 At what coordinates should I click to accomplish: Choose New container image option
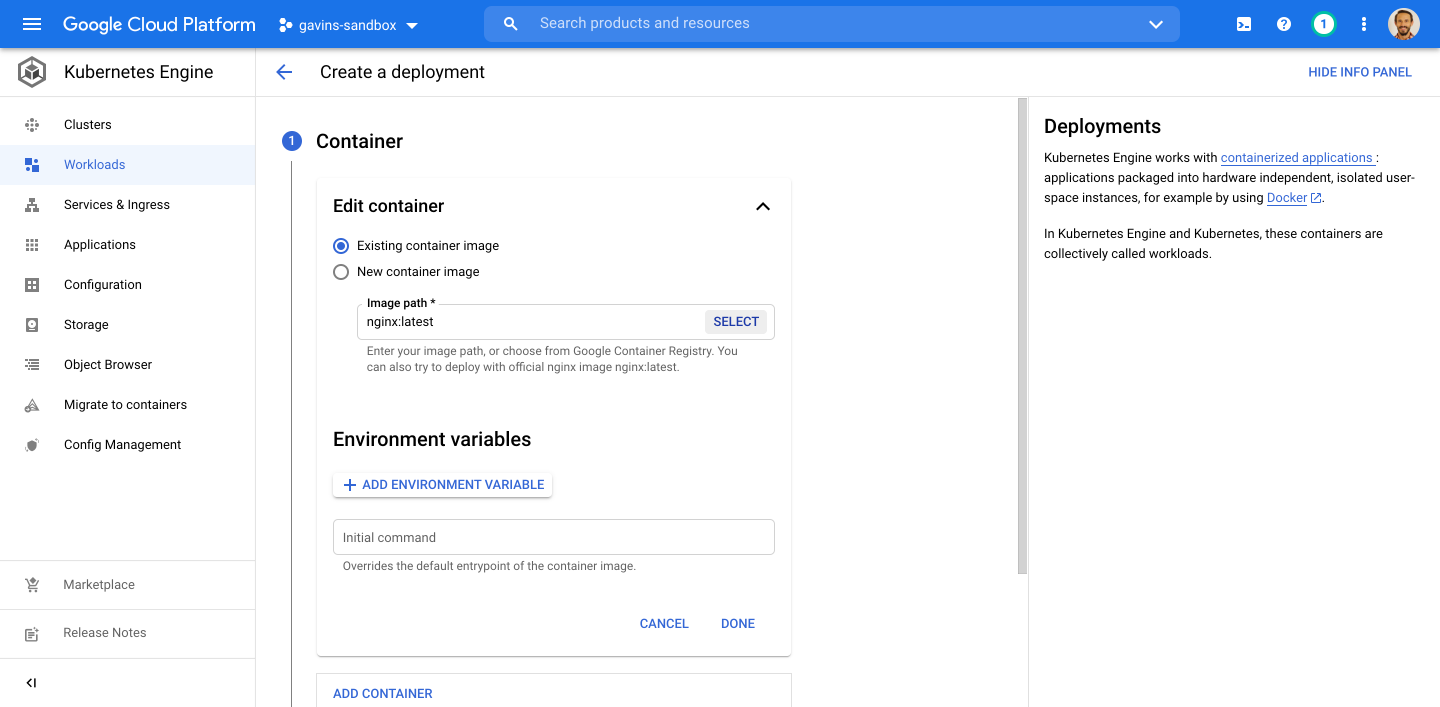(341, 271)
